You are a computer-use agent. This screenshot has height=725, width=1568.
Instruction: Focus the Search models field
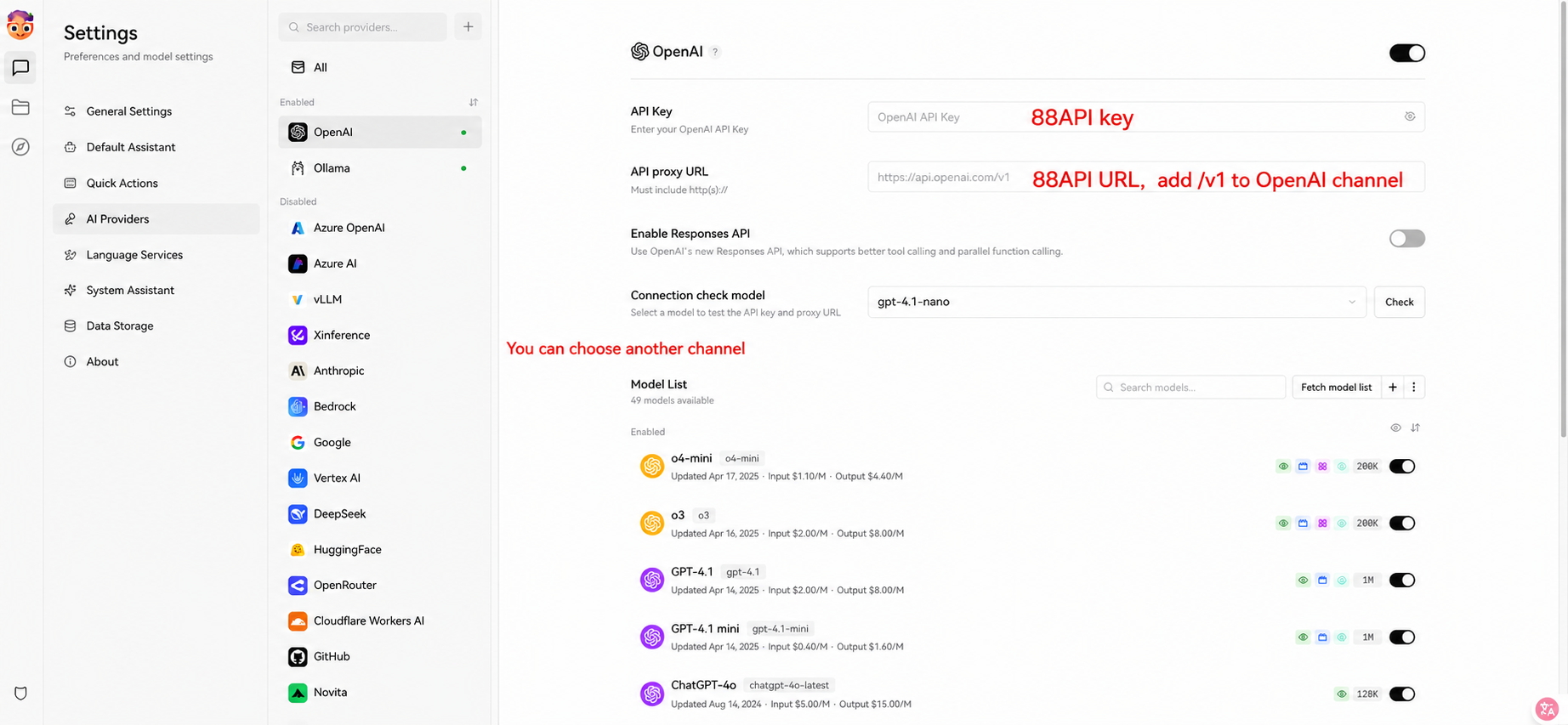click(1191, 387)
